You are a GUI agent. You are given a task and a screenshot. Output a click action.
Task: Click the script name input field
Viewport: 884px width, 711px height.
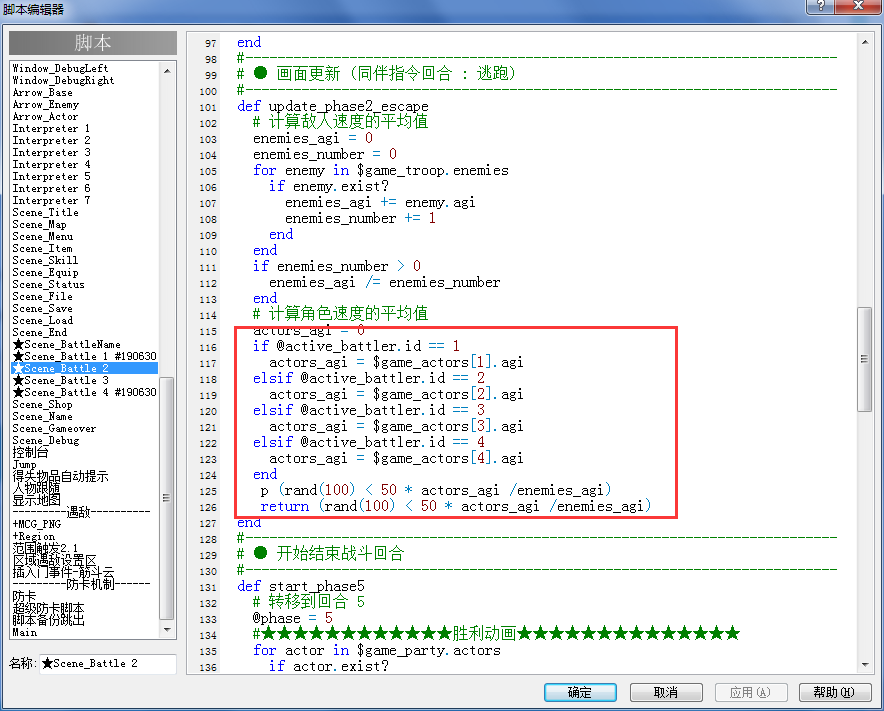pos(108,664)
